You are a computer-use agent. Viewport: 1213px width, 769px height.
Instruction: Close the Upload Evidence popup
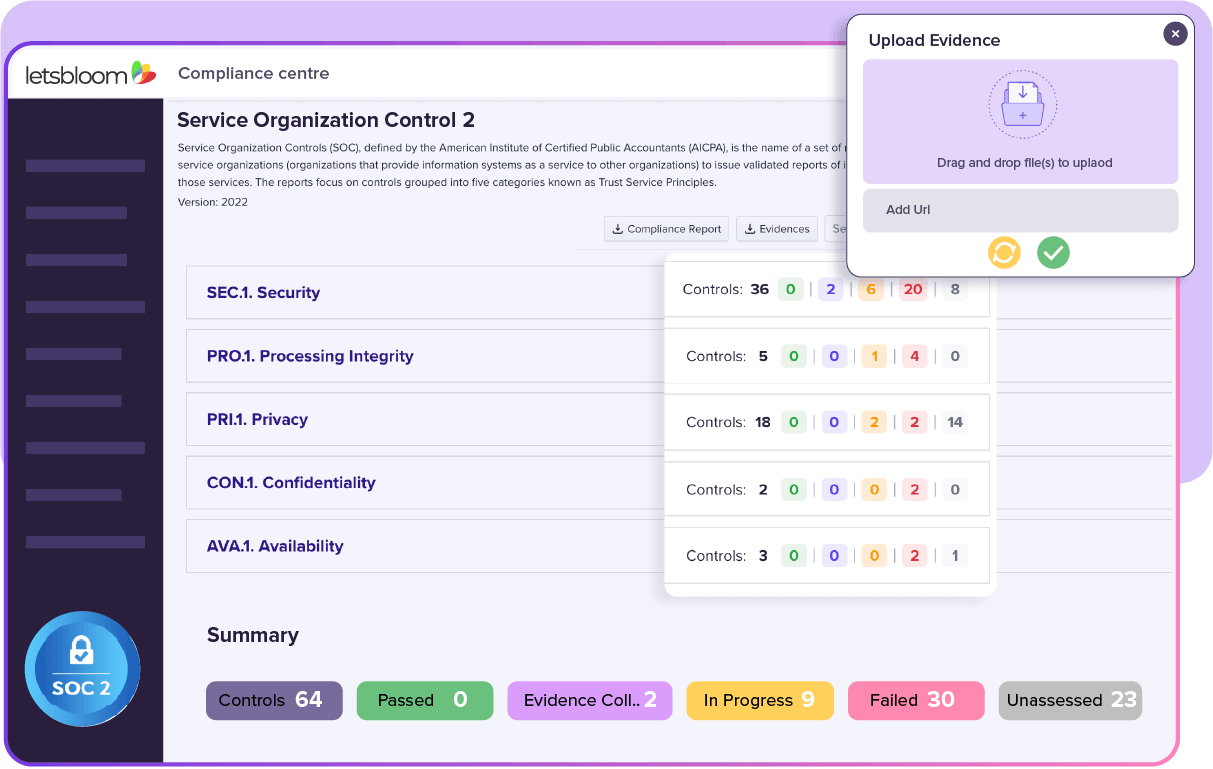1175,34
